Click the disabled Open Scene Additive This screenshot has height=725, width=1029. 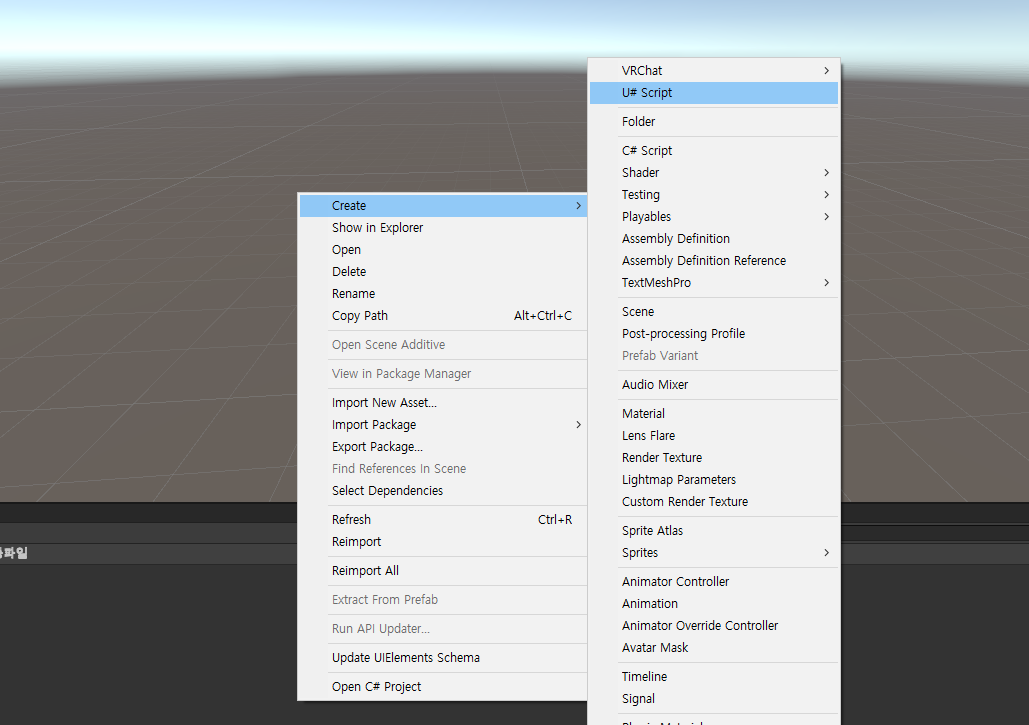pos(443,344)
